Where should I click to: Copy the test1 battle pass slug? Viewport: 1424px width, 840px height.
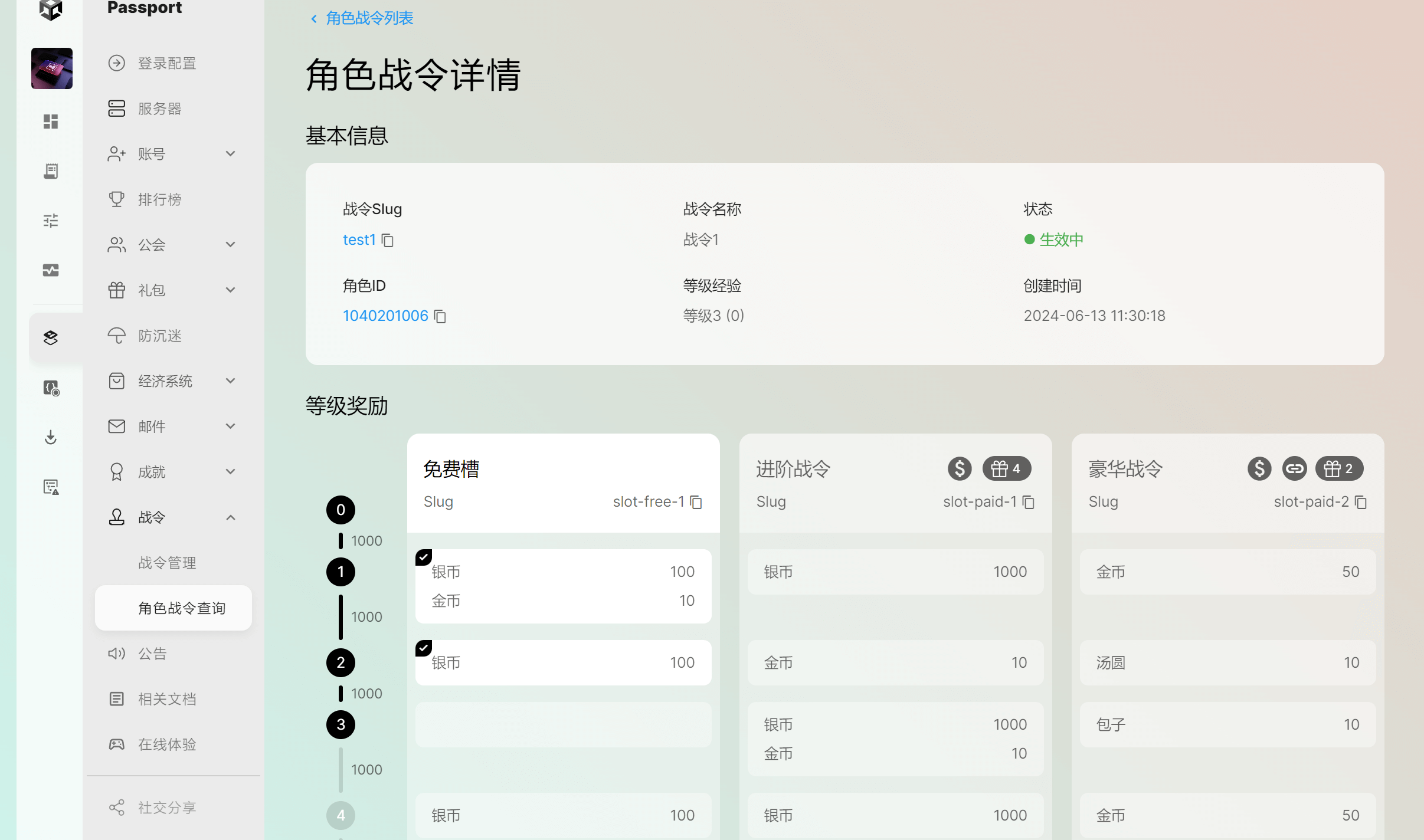pos(387,240)
